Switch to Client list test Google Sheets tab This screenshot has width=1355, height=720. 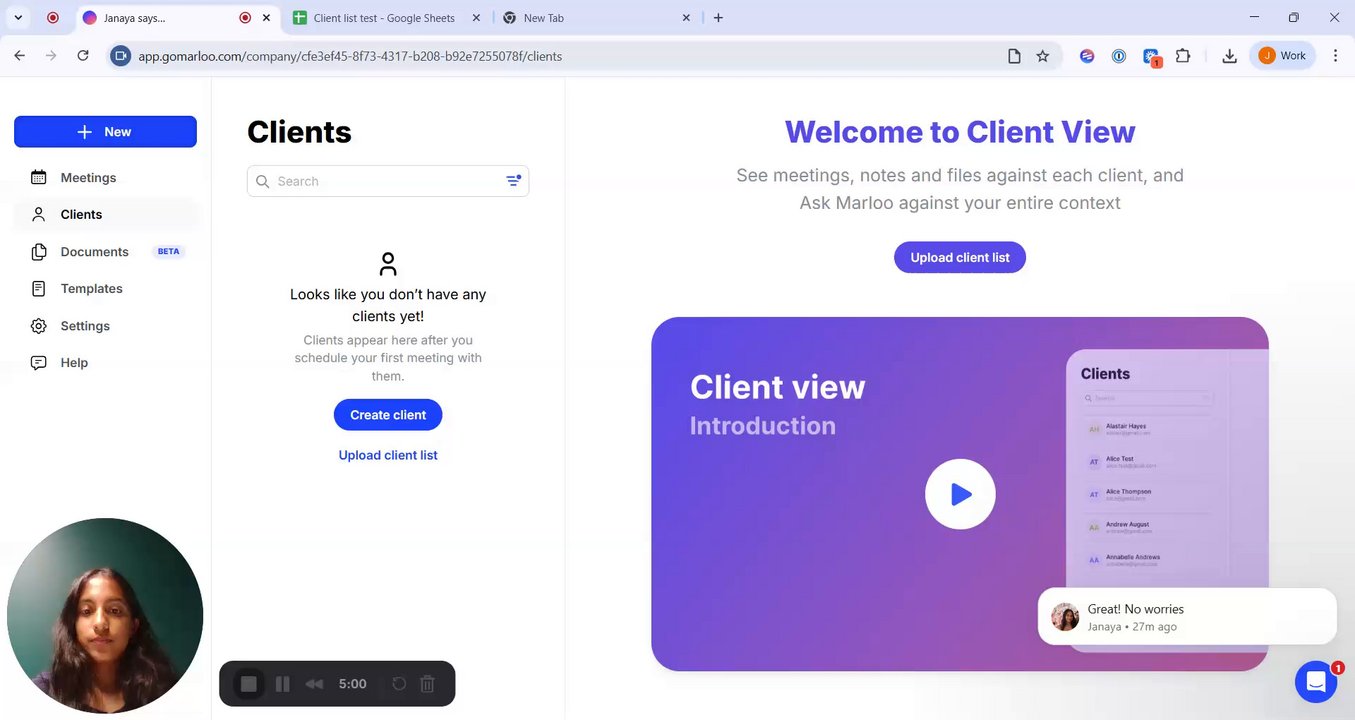click(x=385, y=18)
